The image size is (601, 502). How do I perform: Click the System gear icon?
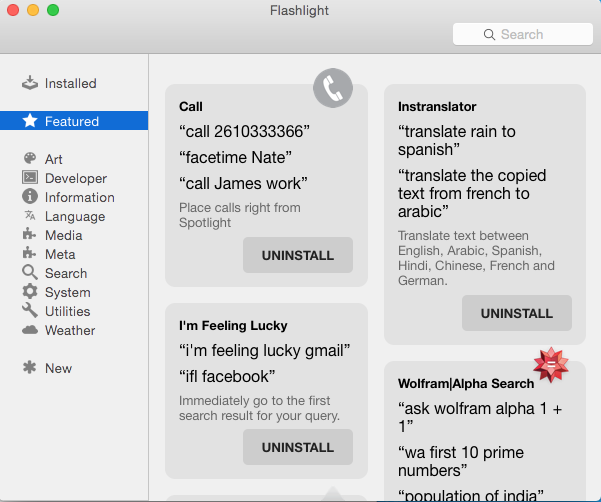point(30,292)
